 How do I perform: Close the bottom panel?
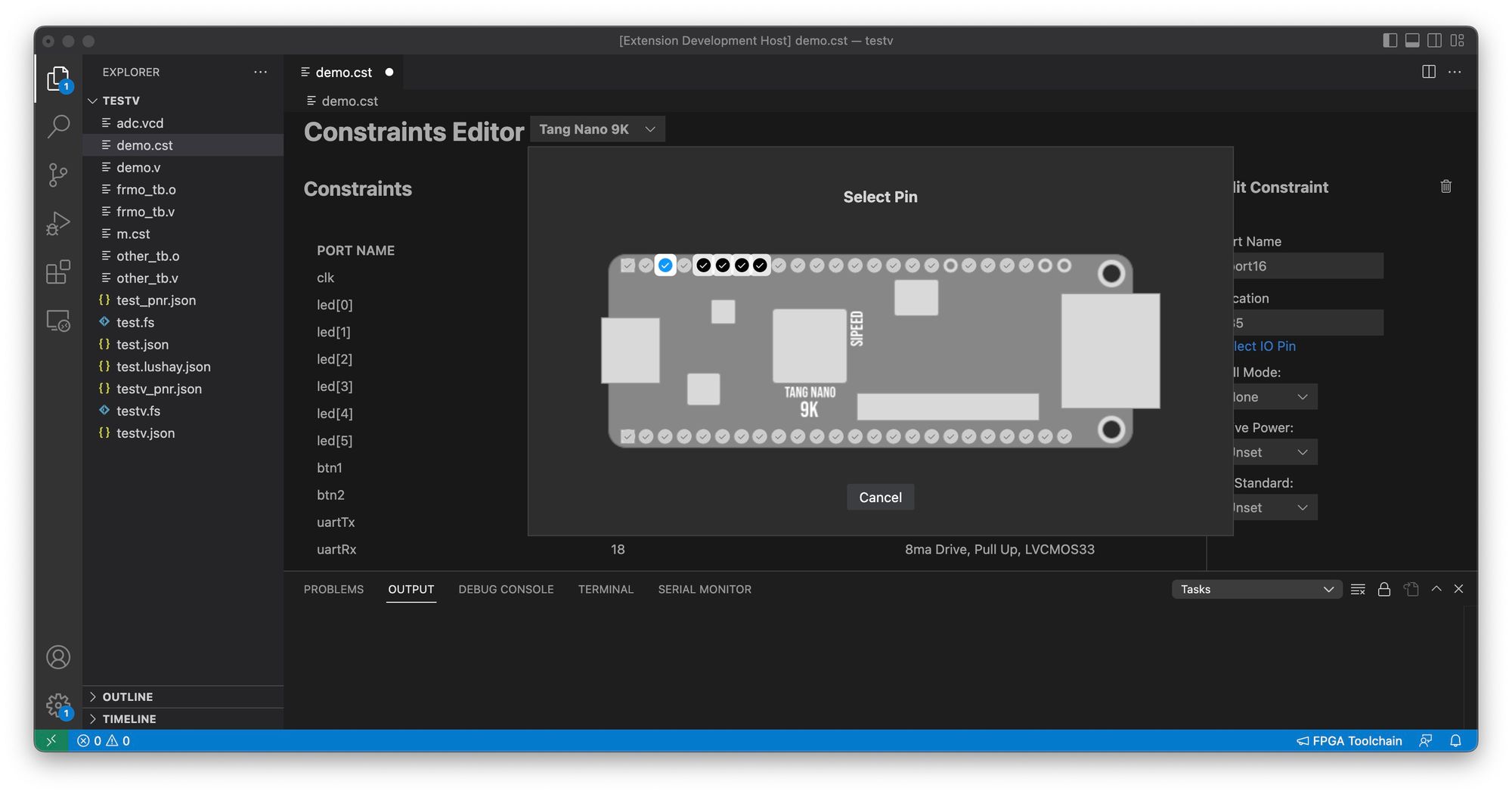(1459, 589)
